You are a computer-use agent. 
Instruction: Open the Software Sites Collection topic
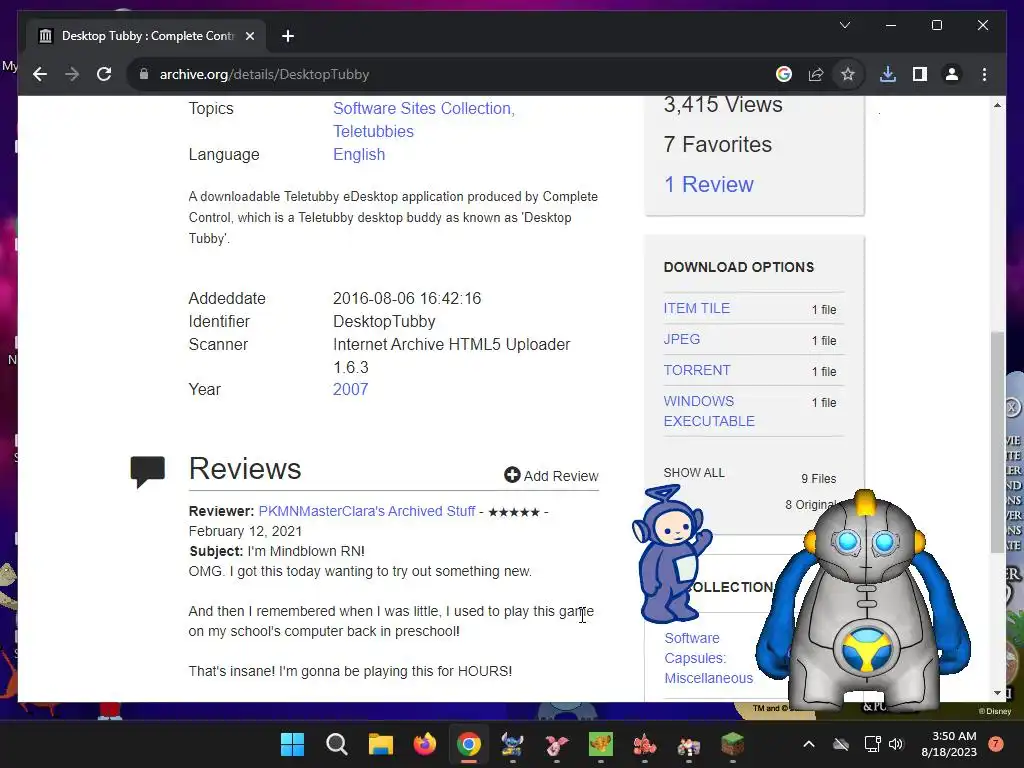pos(424,108)
